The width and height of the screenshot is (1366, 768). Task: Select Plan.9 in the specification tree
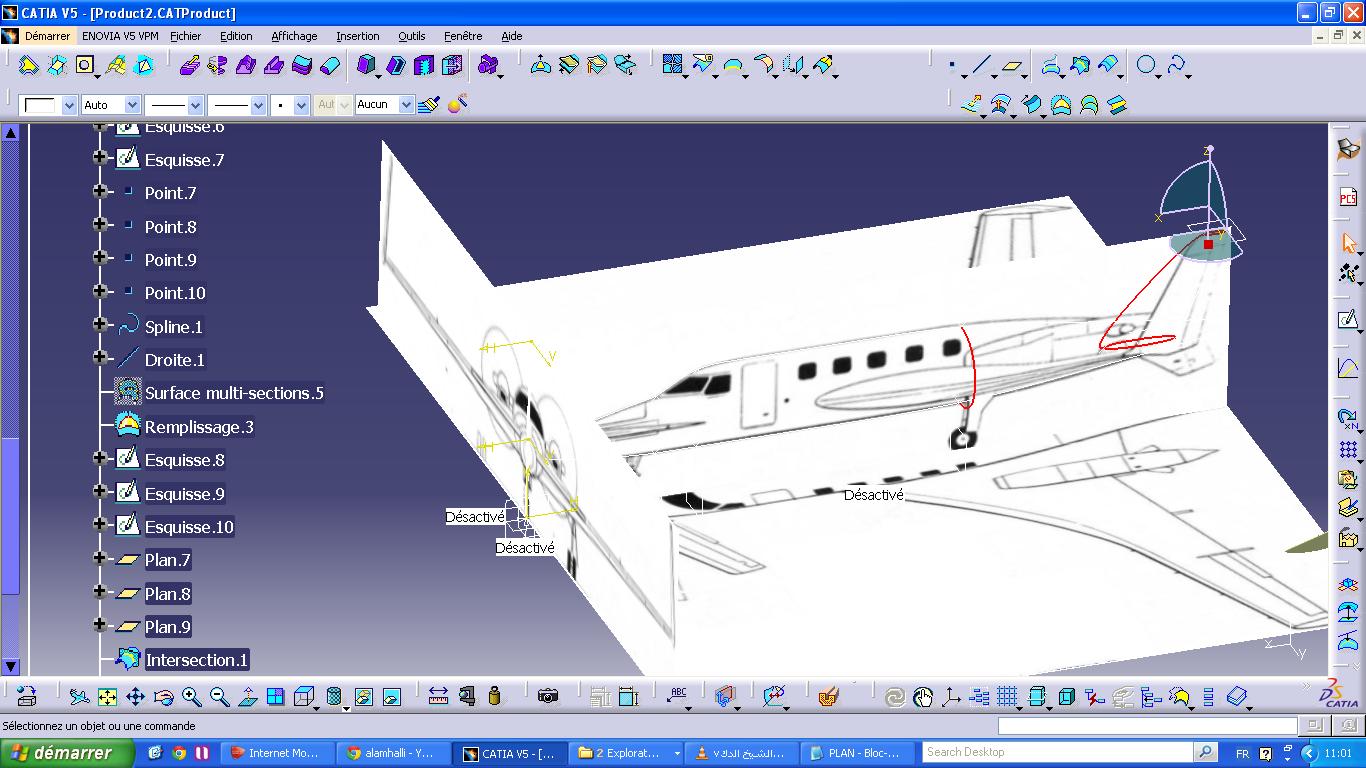167,627
